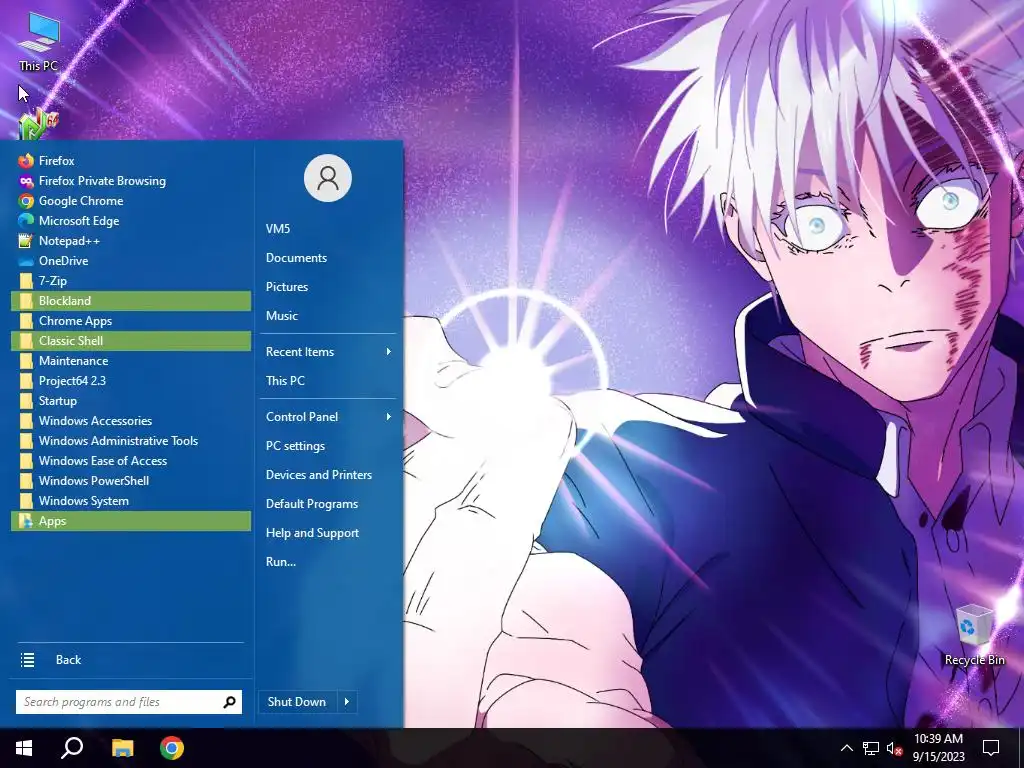Expand the Startup folder

(131, 401)
